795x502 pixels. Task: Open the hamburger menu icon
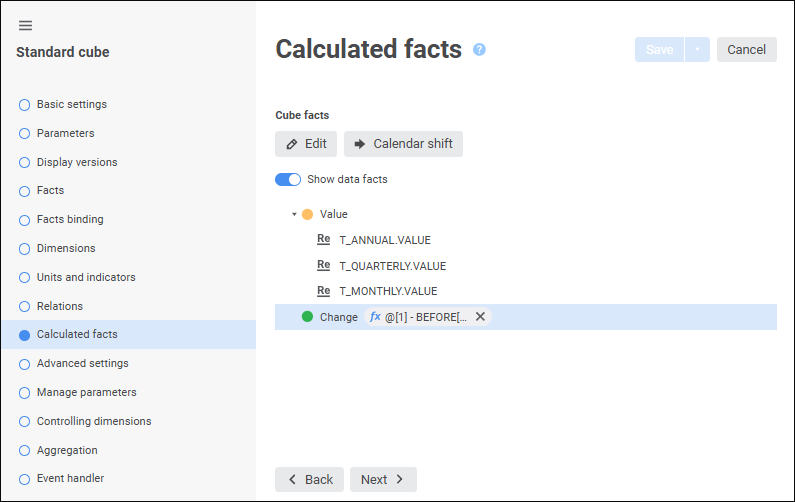(x=25, y=25)
